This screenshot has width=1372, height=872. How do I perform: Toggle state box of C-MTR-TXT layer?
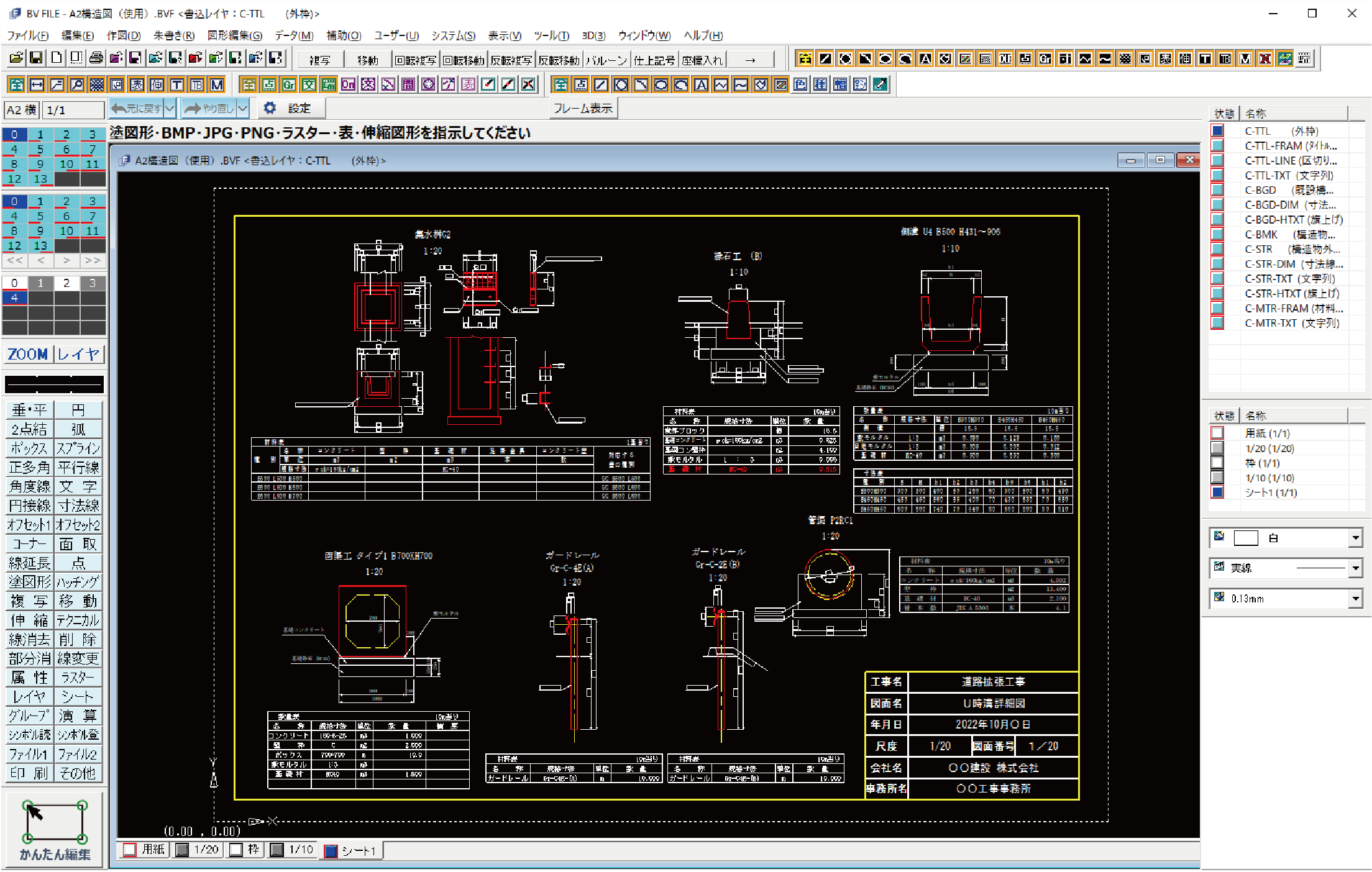[1217, 323]
